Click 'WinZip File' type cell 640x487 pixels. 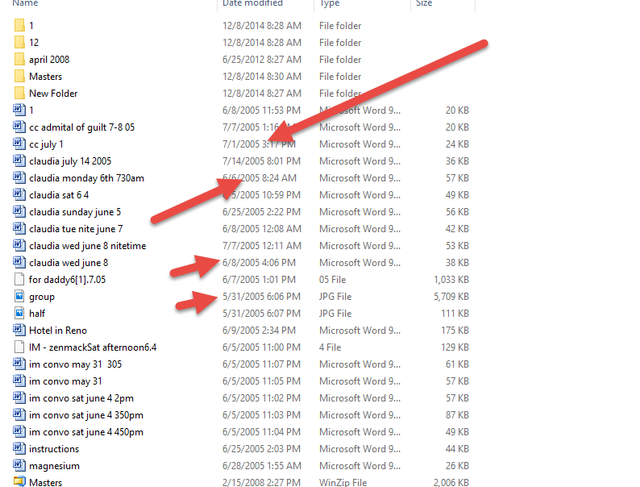coord(343,483)
